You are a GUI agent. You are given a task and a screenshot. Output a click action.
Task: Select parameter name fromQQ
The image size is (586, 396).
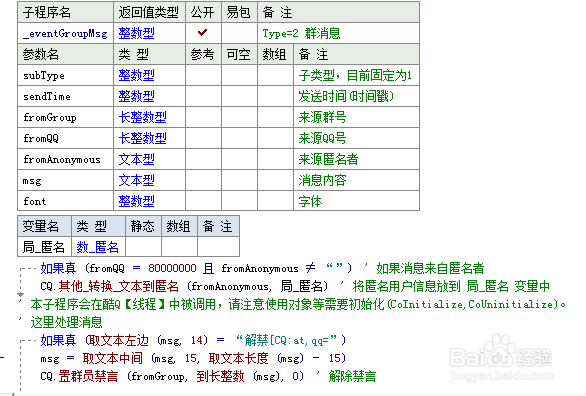[41, 139]
